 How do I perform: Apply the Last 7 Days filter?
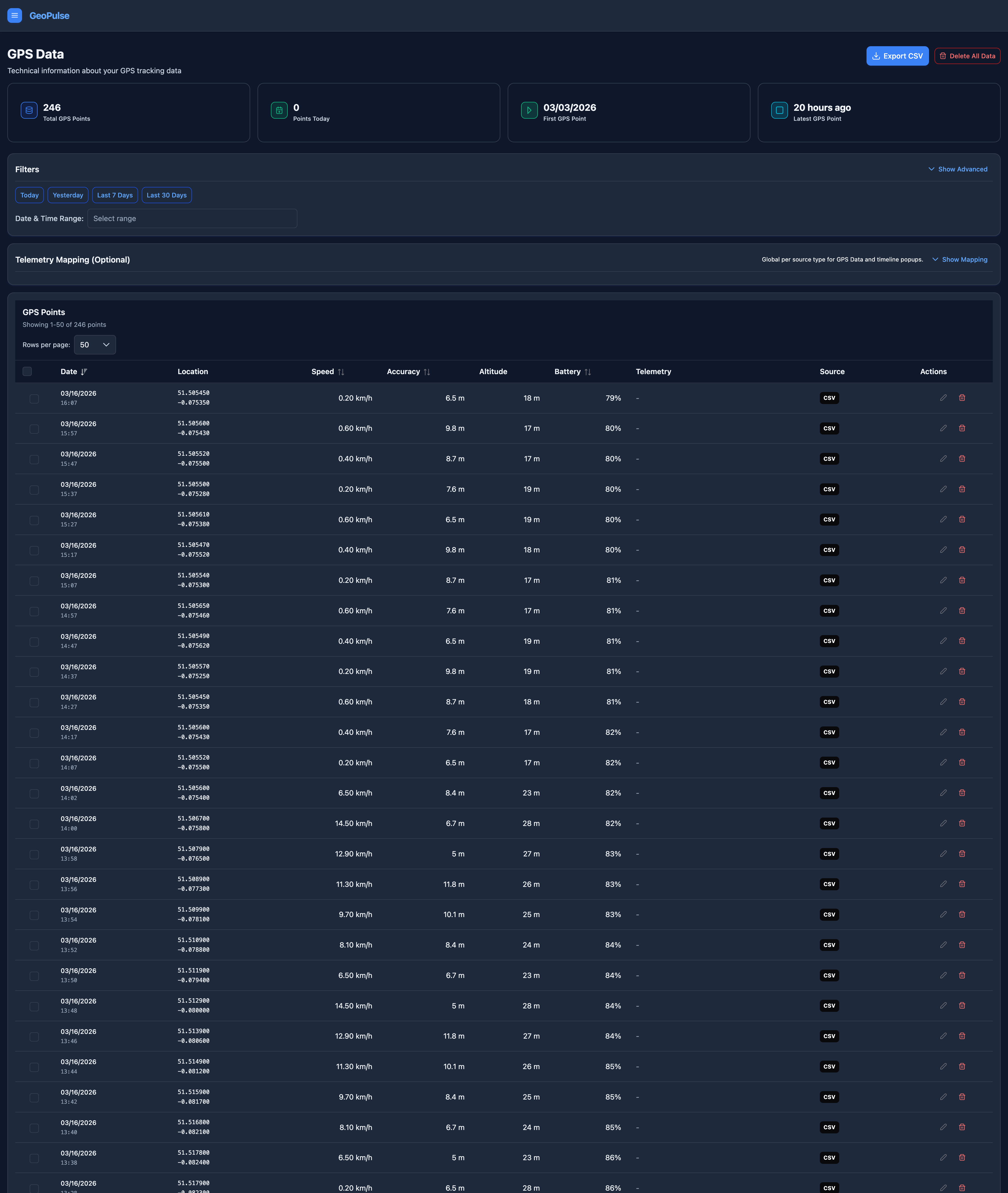(115, 195)
